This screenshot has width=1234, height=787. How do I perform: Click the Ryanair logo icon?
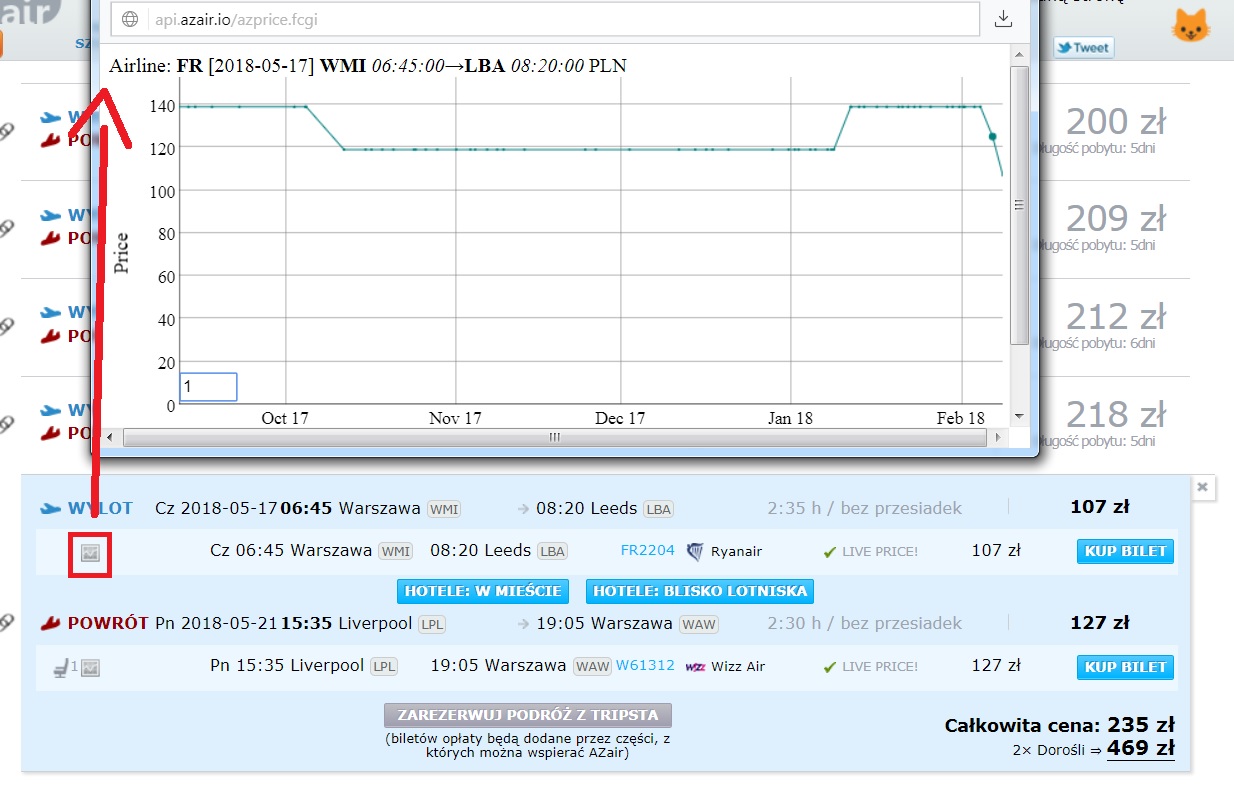click(695, 551)
